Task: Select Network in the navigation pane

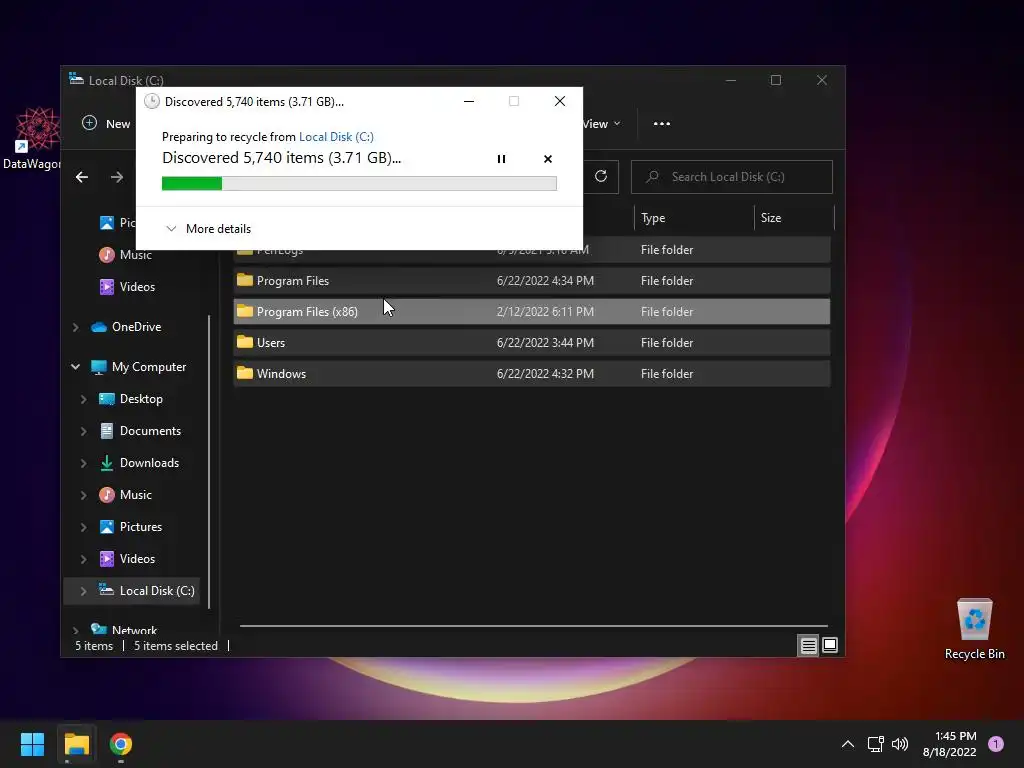Action: point(123,630)
